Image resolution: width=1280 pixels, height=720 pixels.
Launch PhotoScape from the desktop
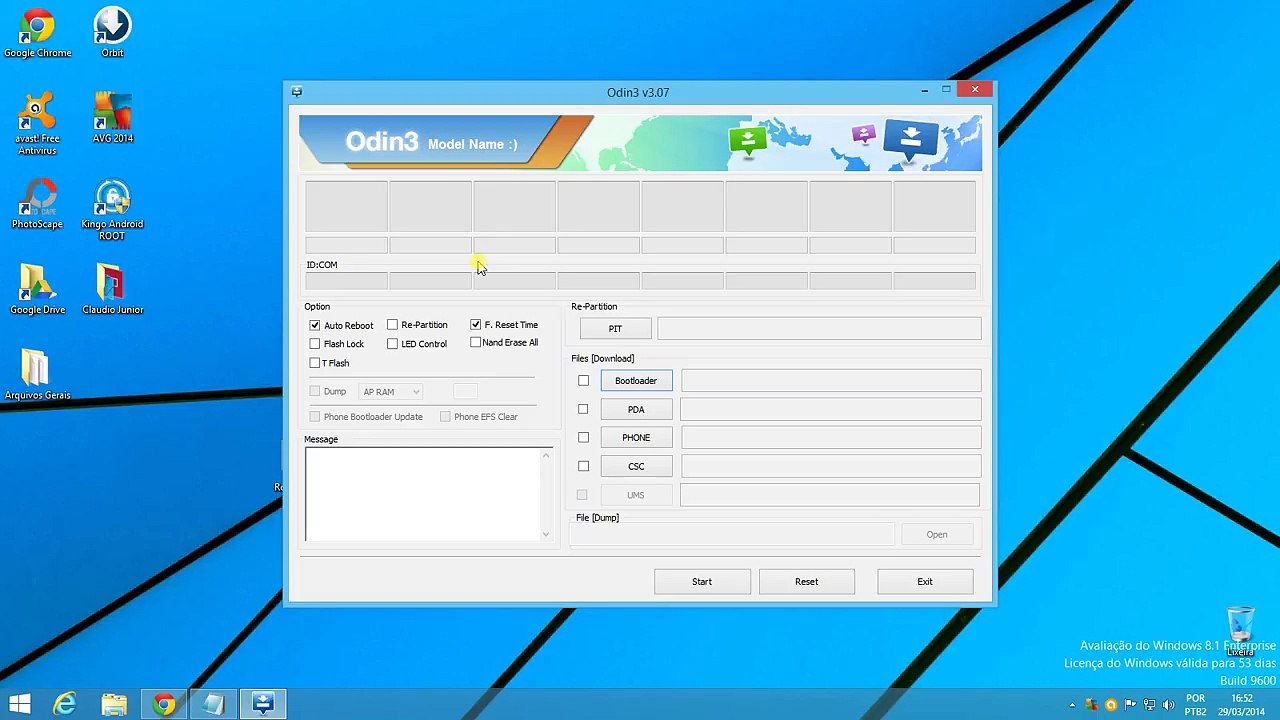coord(37,203)
